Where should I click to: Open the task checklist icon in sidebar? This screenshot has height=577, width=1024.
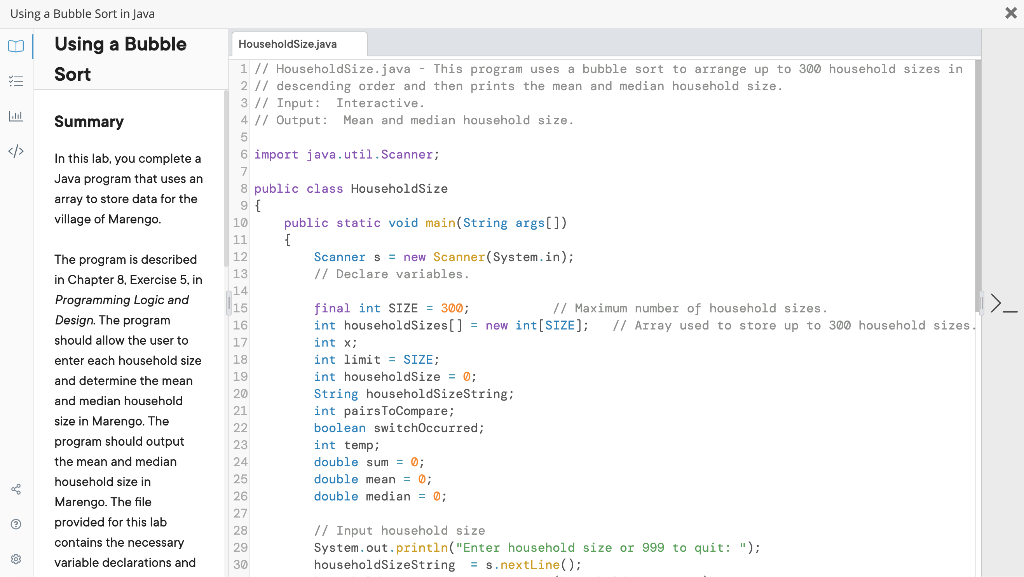click(x=16, y=83)
